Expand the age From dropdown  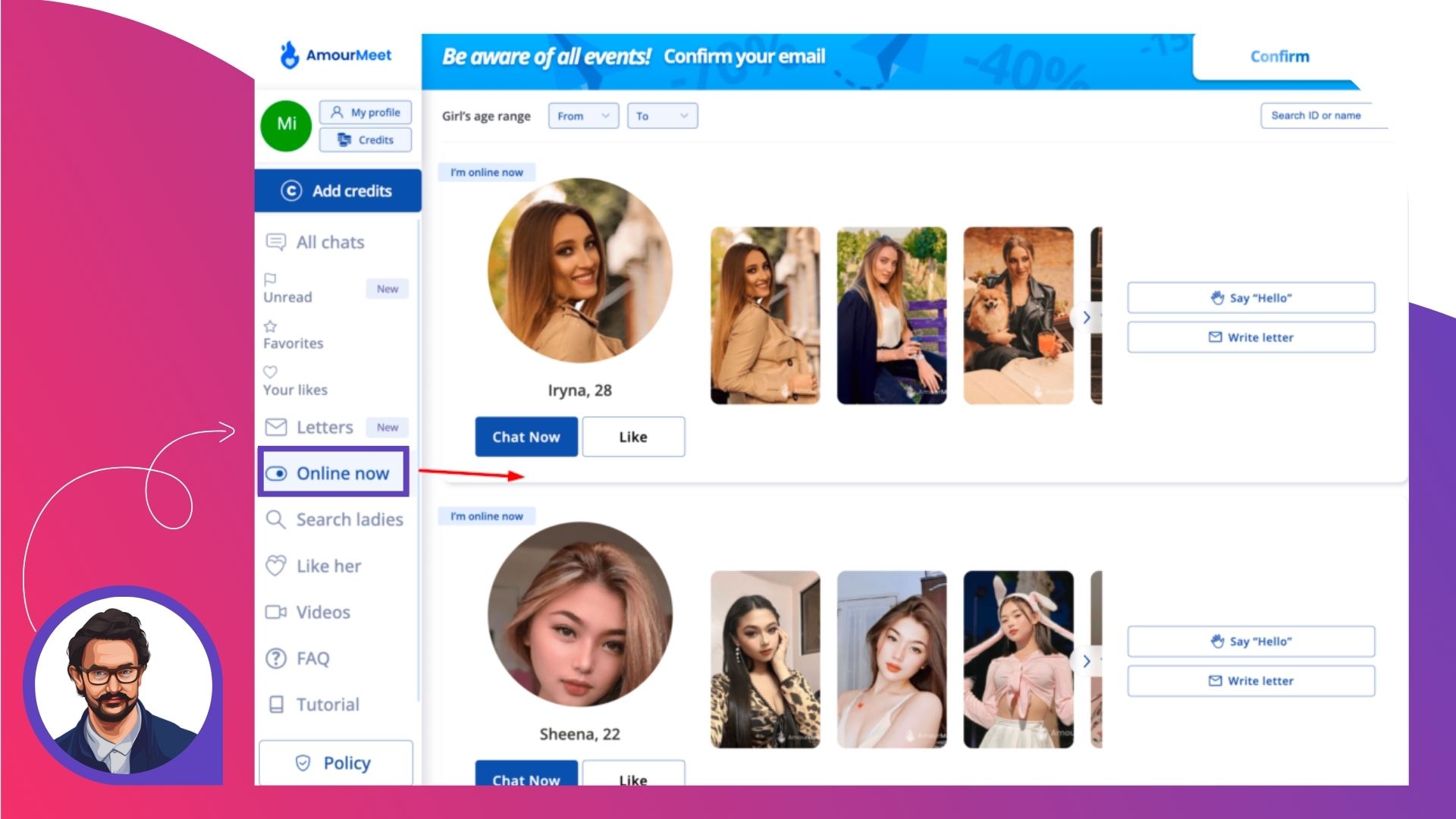click(583, 116)
